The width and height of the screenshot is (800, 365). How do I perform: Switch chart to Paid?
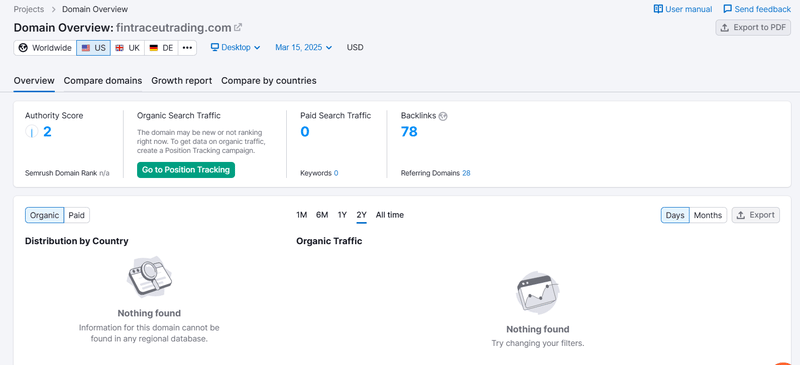coord(77,215)
